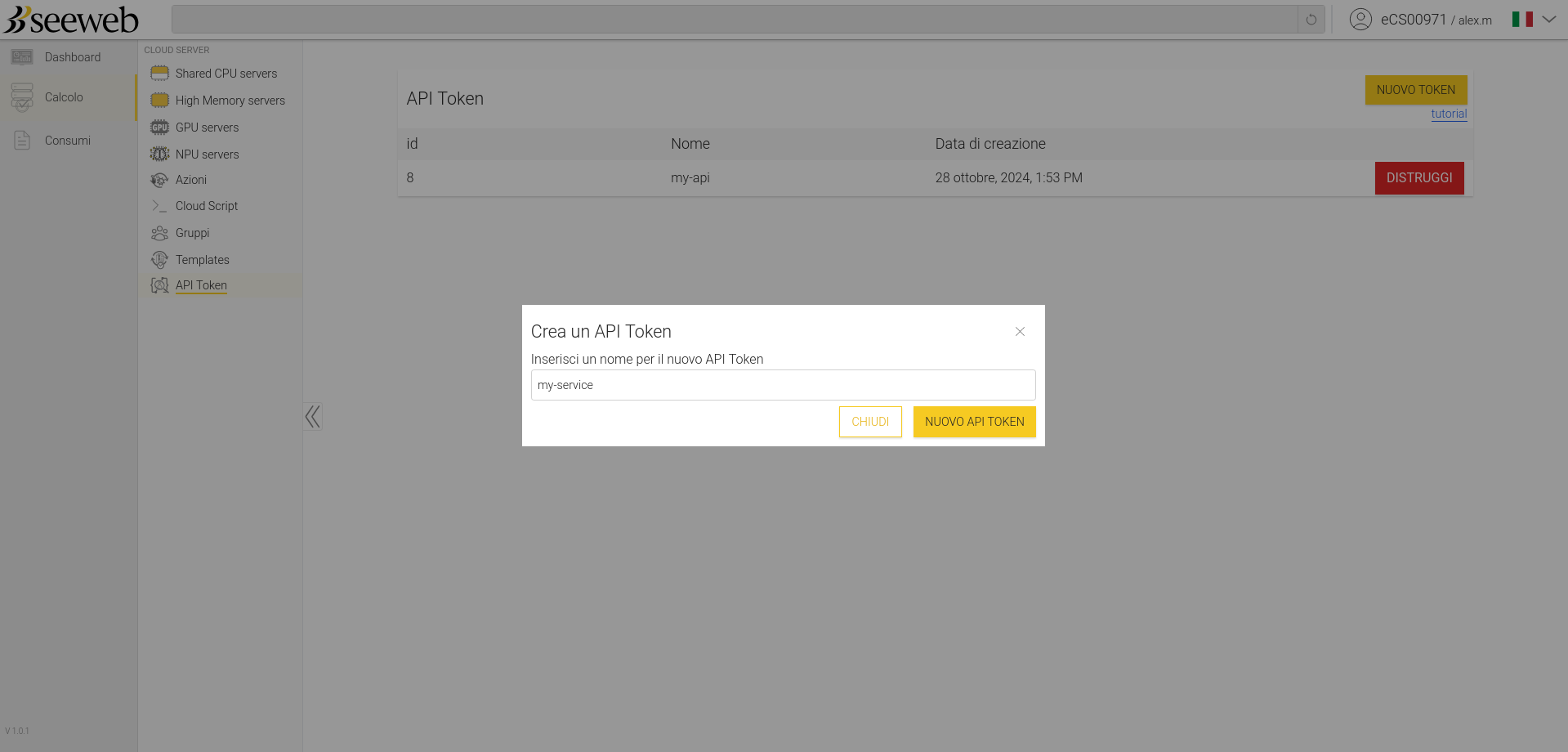Click the NUOVO TOKEN button
Image resolution: width=1568 pixels, height=752 pixels.
coord(1416,90)
